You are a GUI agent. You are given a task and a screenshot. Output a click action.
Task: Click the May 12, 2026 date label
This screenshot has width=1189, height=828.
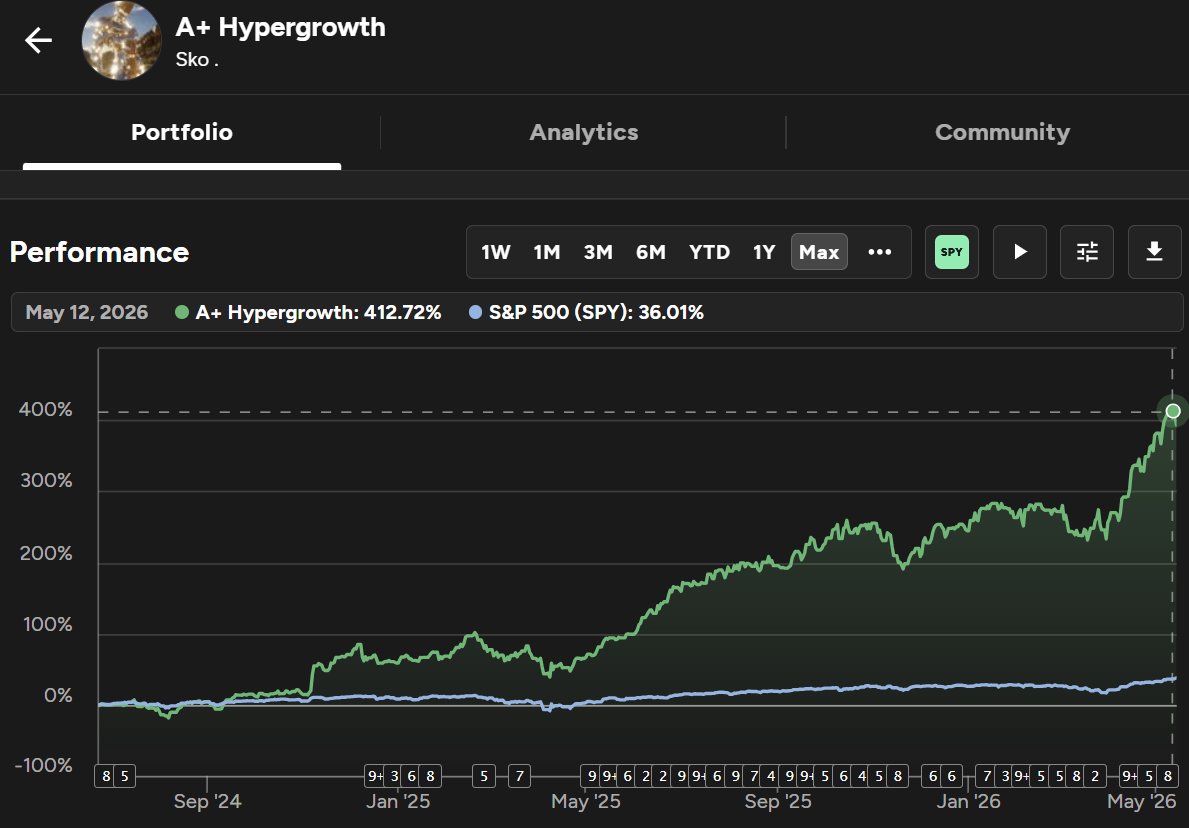point(86,312)
